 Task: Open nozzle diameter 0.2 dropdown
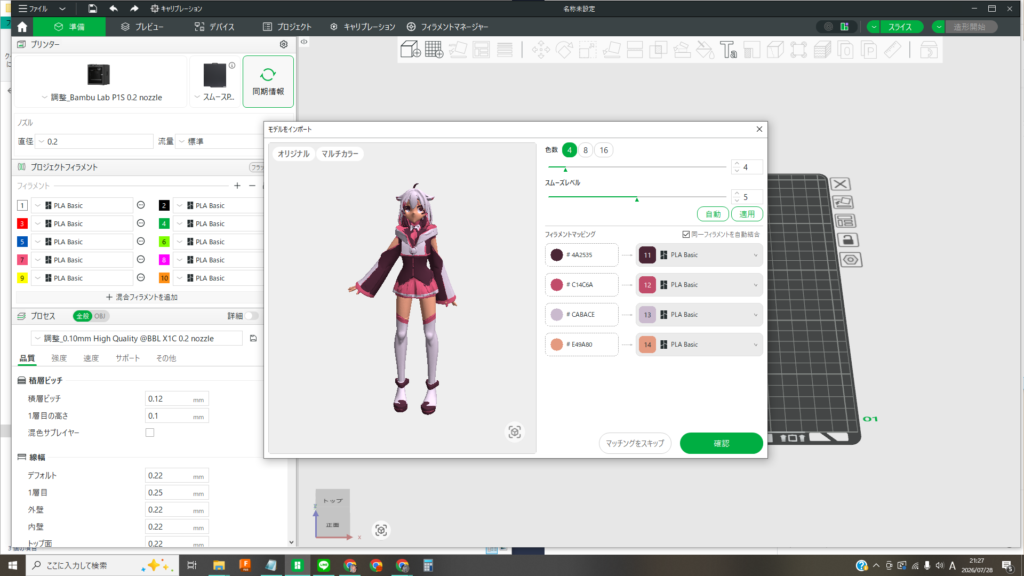coord(95,142)
